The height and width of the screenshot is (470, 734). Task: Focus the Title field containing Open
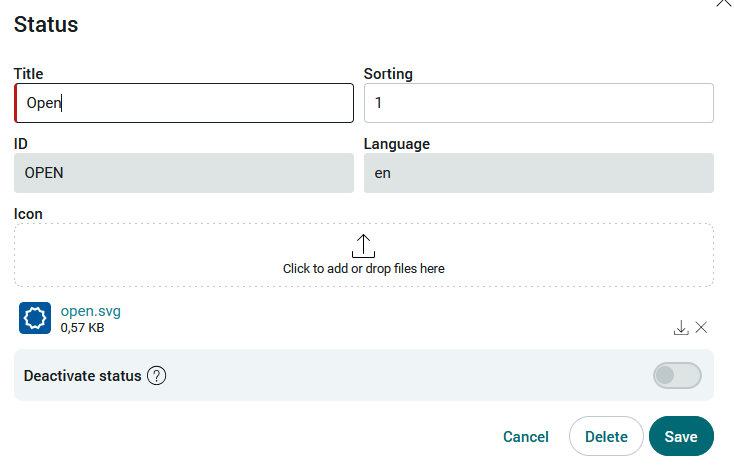[184, 103]
